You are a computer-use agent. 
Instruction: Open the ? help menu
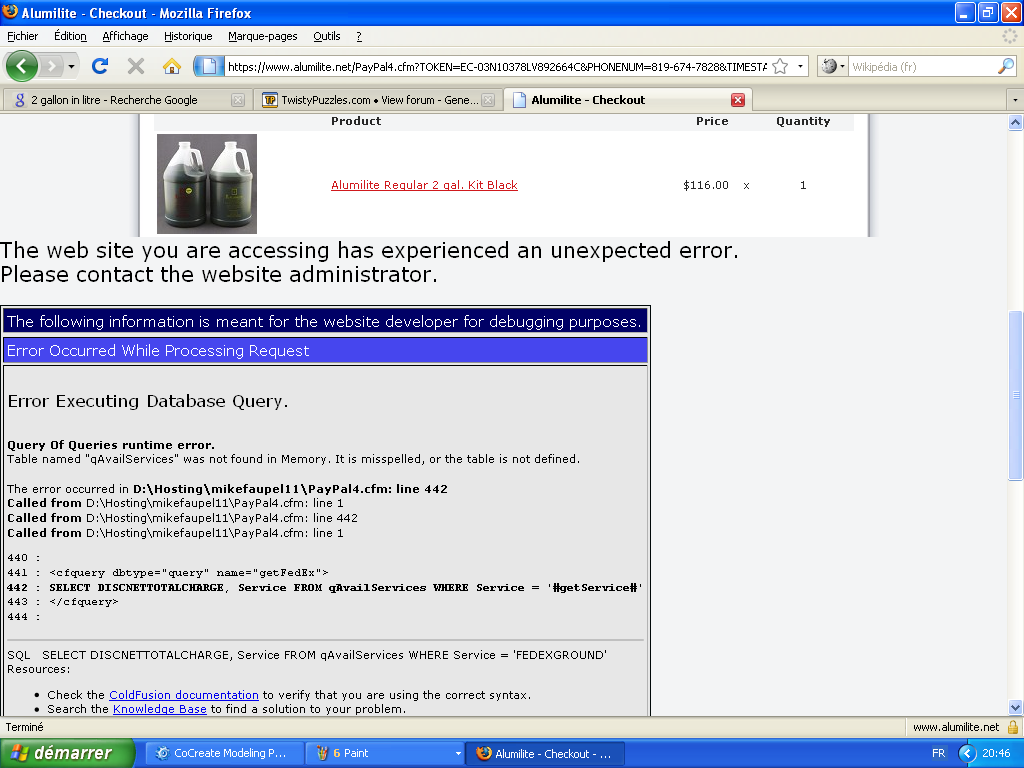(x=359, y=37)
